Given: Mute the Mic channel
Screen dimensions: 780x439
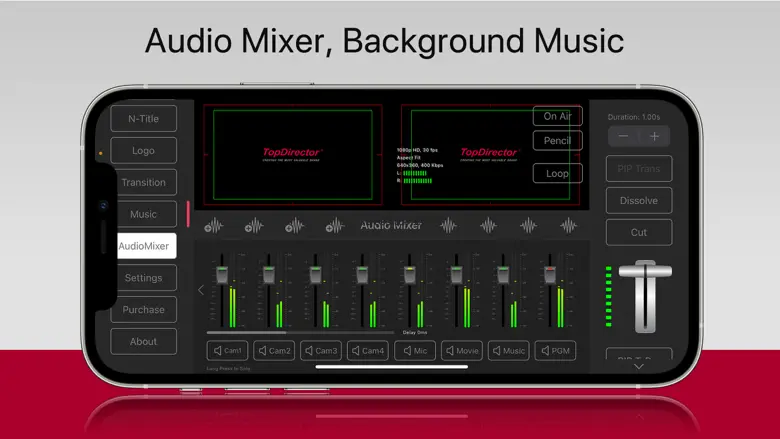Looking at the screenshot, I should 415,351.
